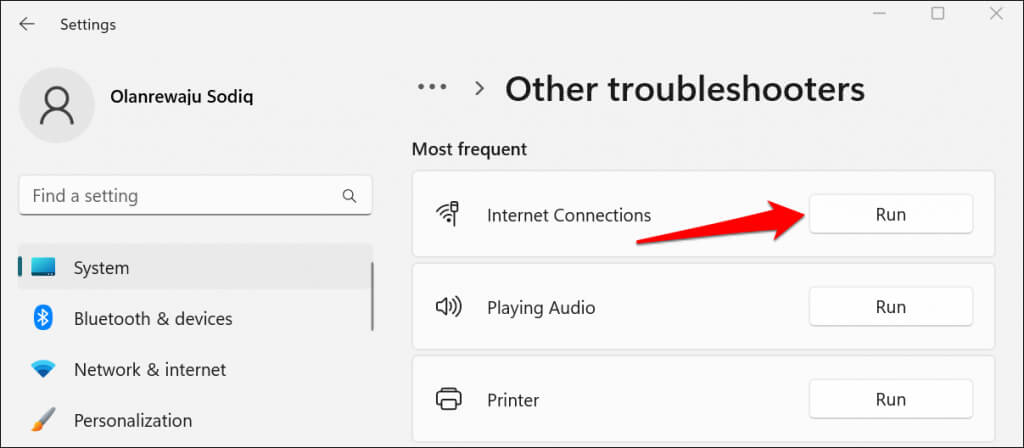The height and width of the screenshot is (448, 1024).
Task: Click the Printer icon
Action: tap(448, 400)
